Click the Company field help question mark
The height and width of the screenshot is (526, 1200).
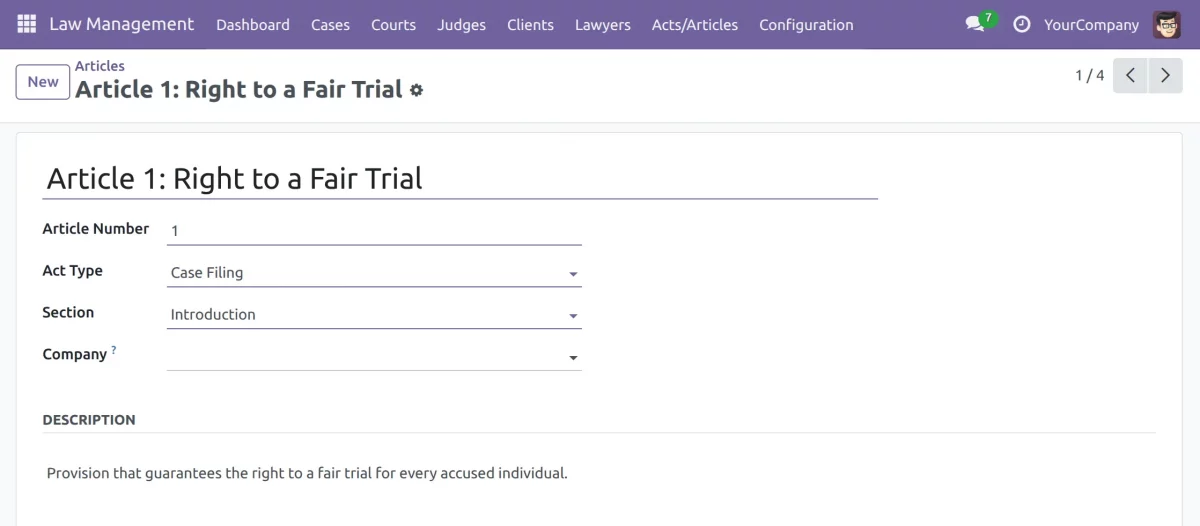(114, 350)
